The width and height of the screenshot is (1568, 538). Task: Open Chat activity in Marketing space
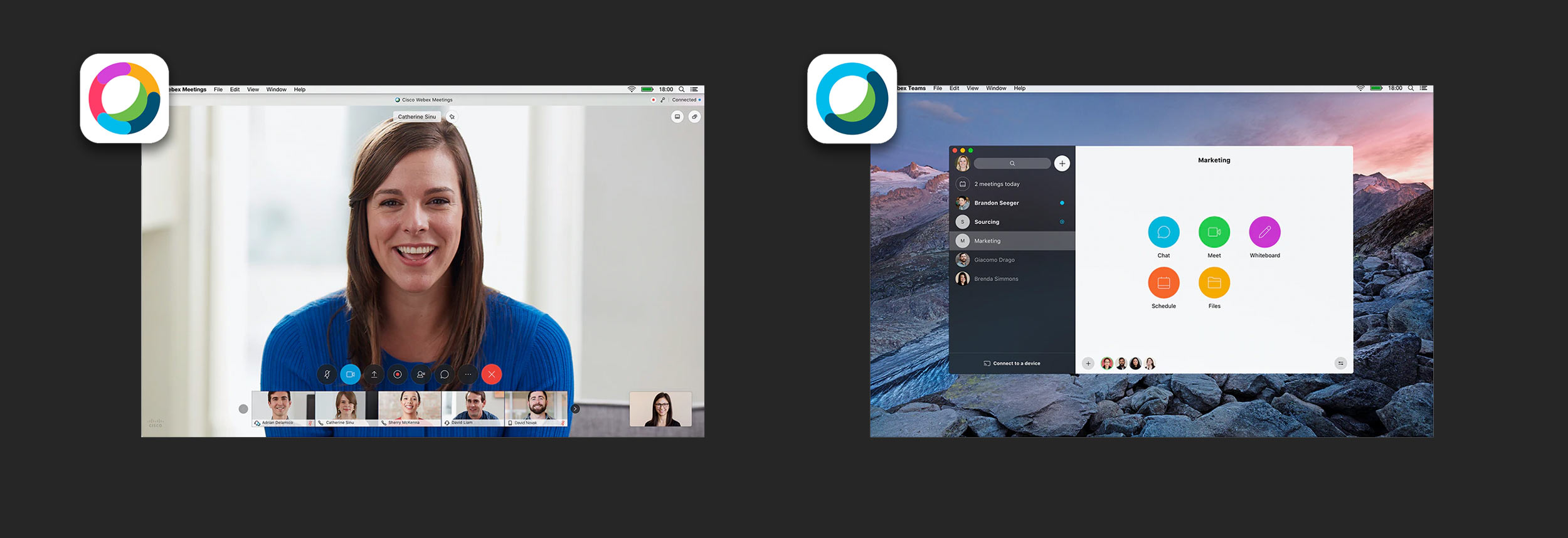pyautogui.click(x=1163, y=232)
